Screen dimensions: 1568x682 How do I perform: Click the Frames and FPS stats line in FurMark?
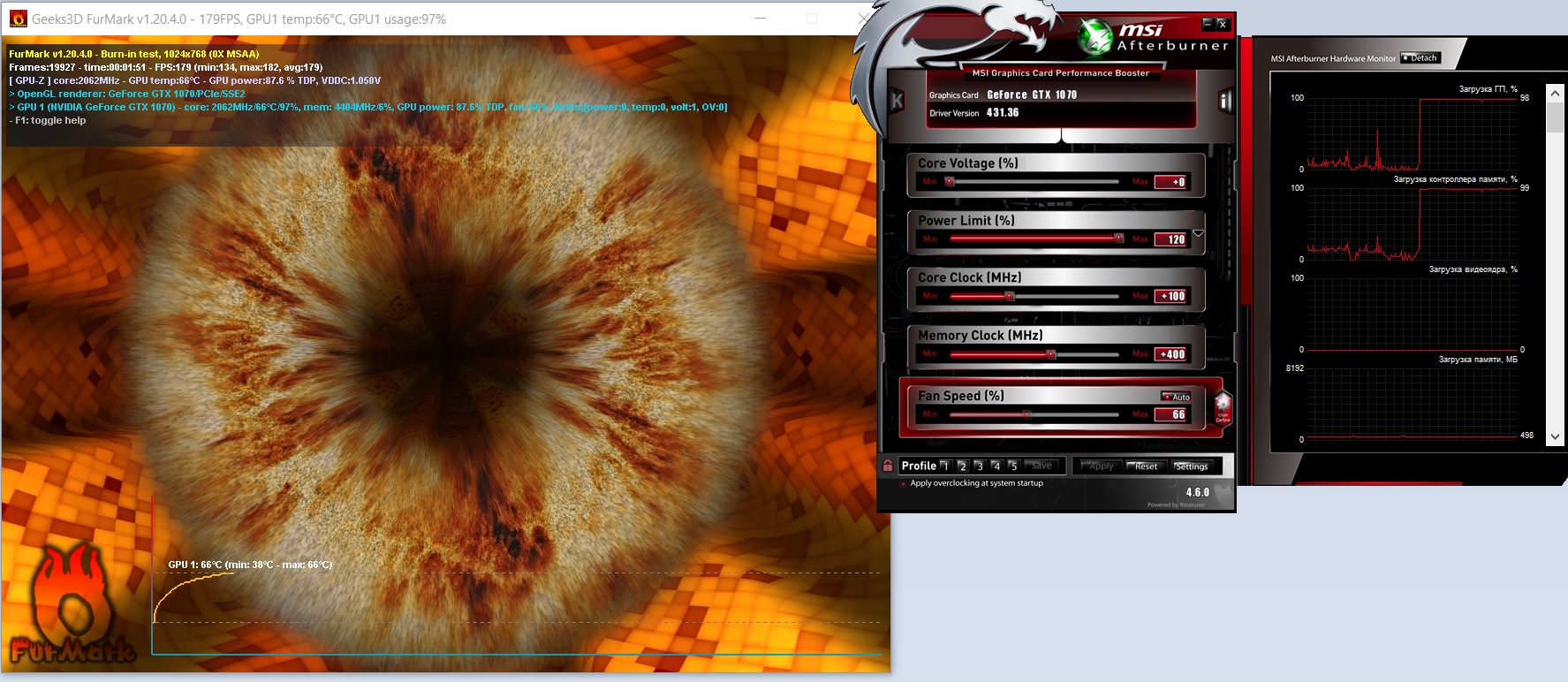(x=166, y=67)
